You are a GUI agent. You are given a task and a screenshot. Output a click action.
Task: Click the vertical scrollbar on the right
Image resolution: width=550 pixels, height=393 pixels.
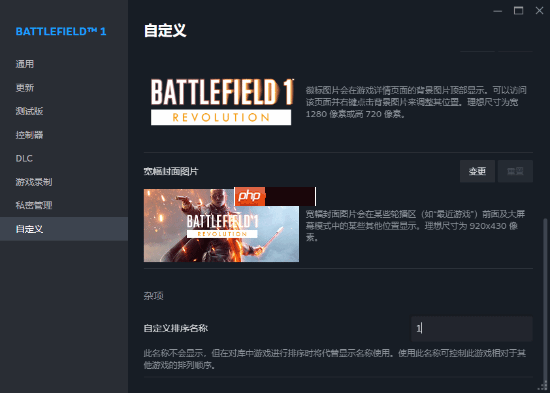[x=545, y=300]
